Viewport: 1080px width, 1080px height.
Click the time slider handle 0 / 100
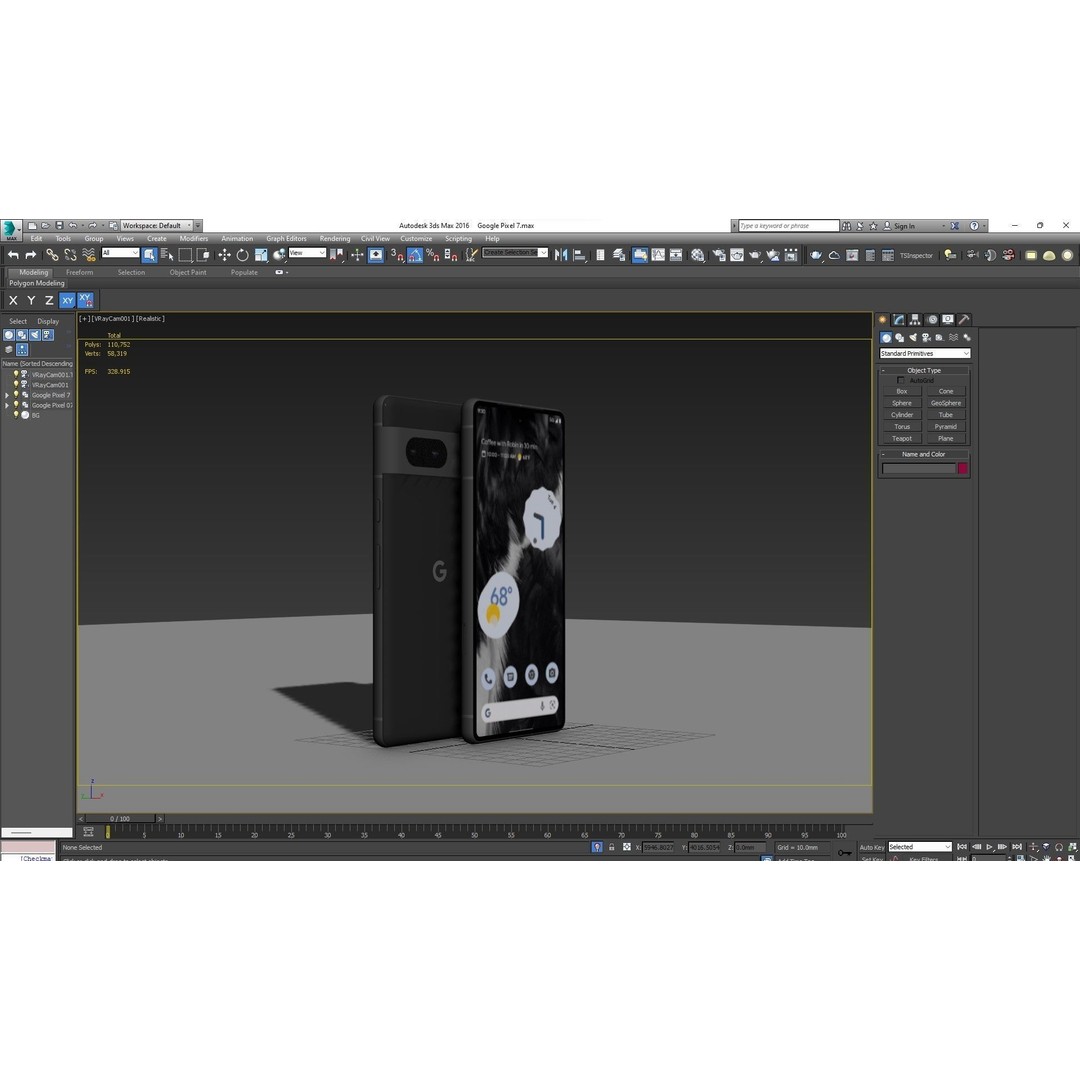point(120,819)
